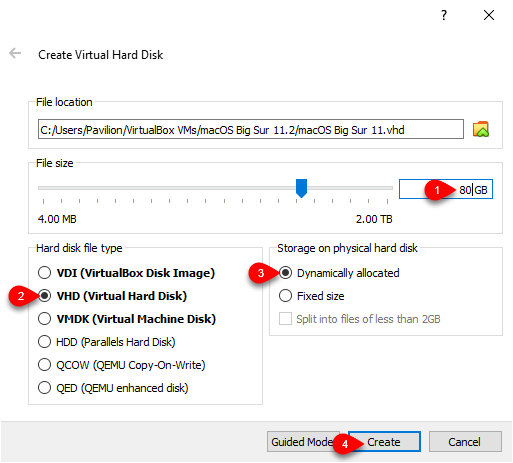Click the file location path field

coord(251,129)
